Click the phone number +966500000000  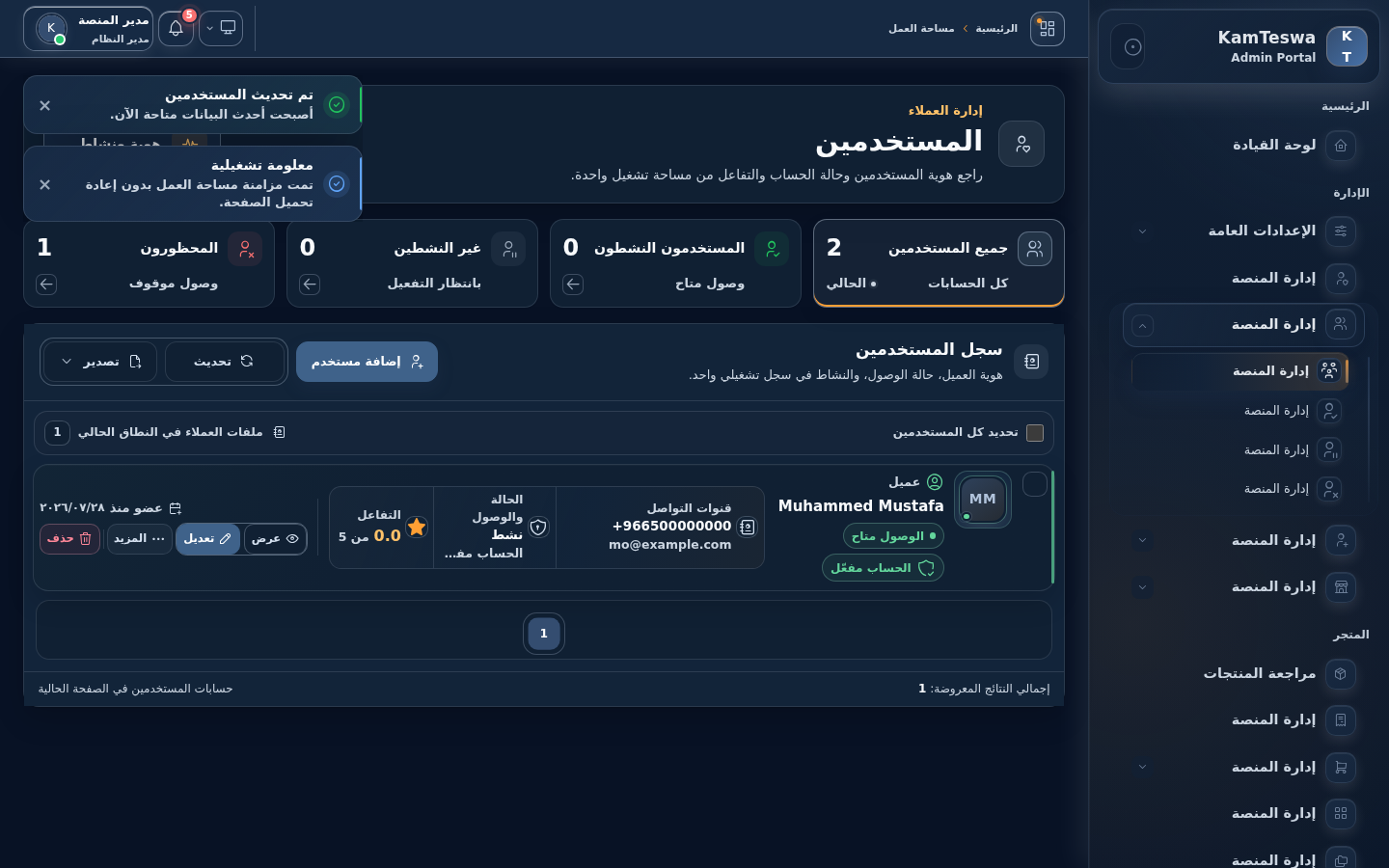pos(672,527)
